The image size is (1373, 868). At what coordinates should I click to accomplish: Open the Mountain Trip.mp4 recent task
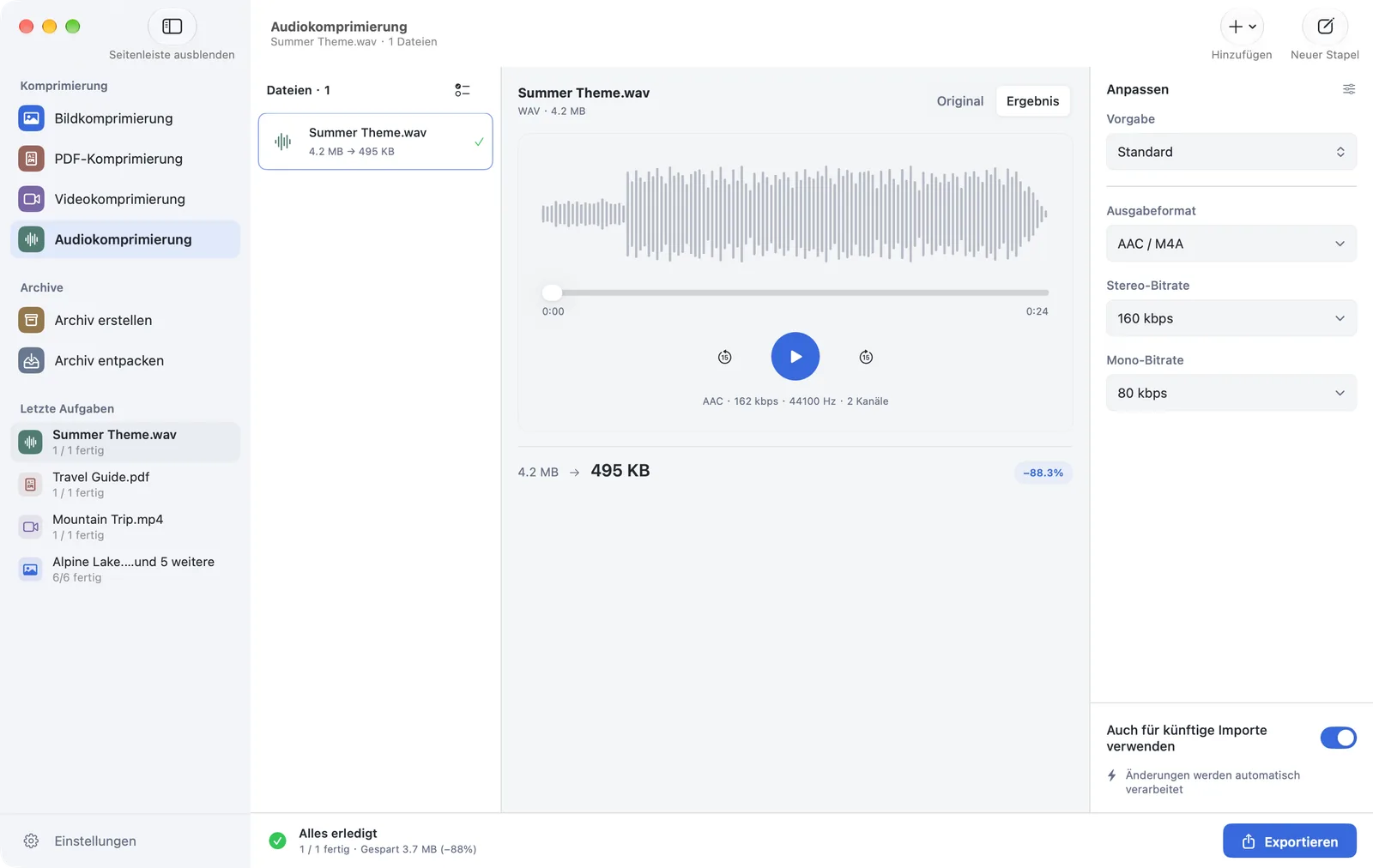click(x=125, y=527)
